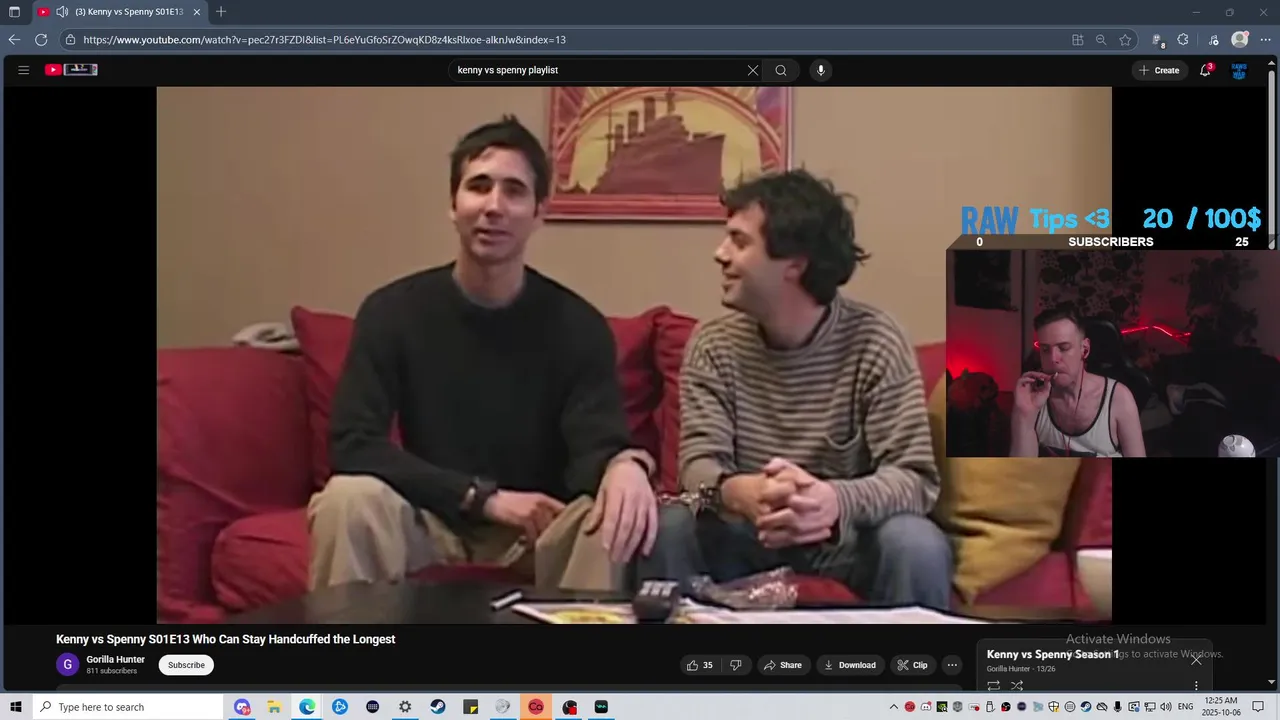
Task: Open the Windows Start menu
Action: pyautogui.click(x=16, y=707)
